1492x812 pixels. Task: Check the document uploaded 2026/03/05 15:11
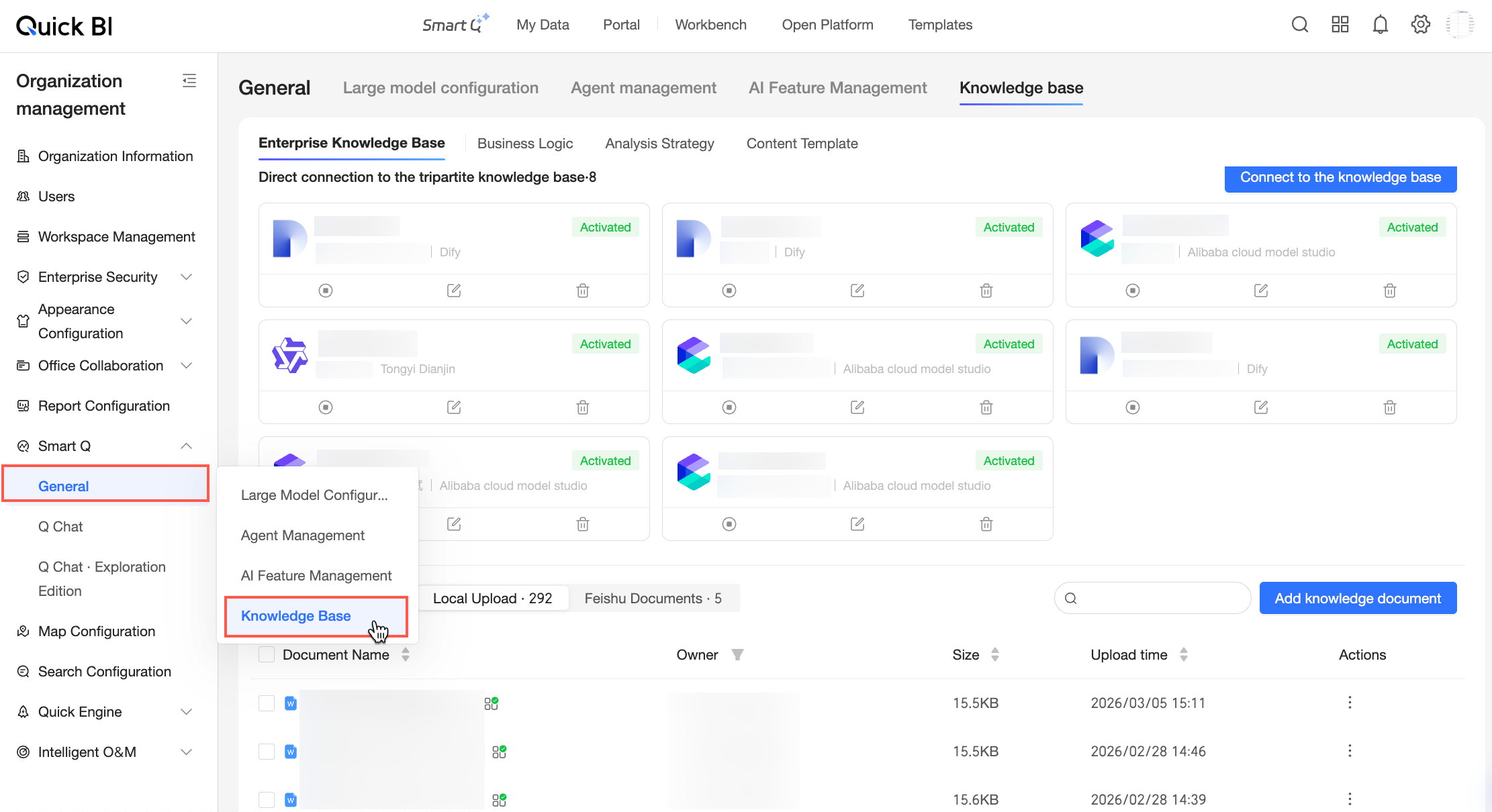tap(267, 703)
